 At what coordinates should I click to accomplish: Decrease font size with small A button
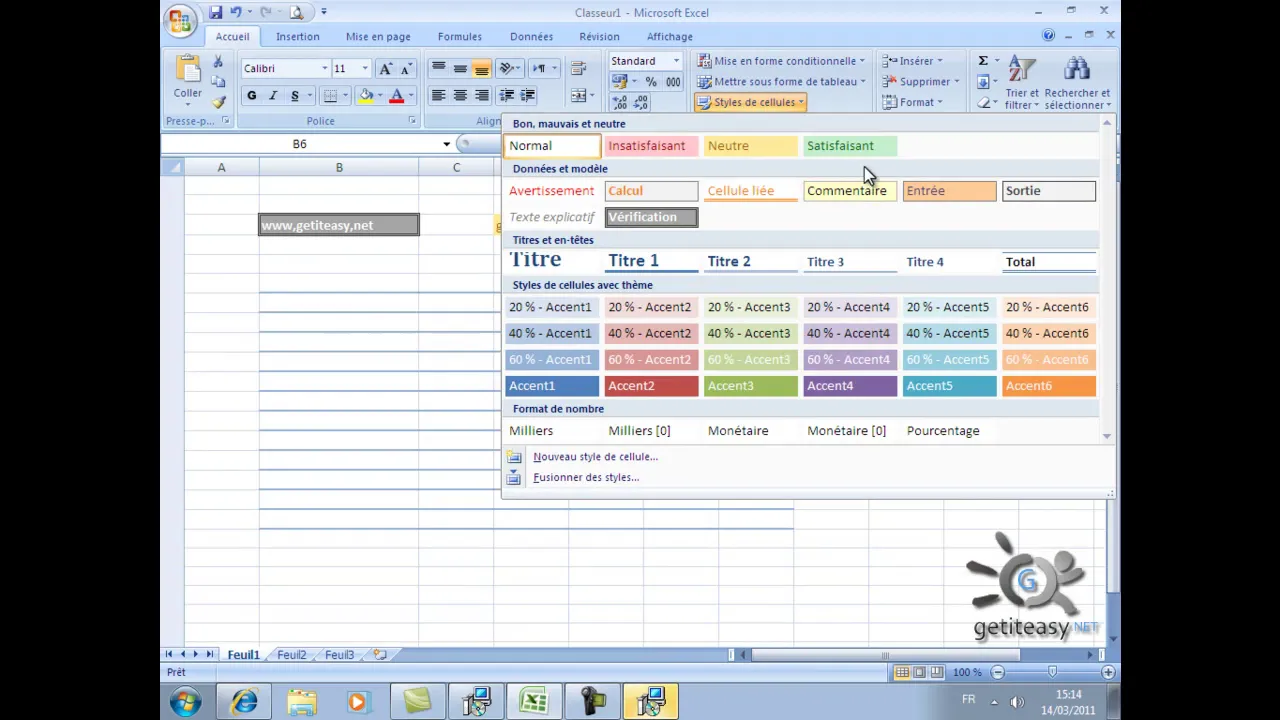pyautogui.click(x=406, y=68)
